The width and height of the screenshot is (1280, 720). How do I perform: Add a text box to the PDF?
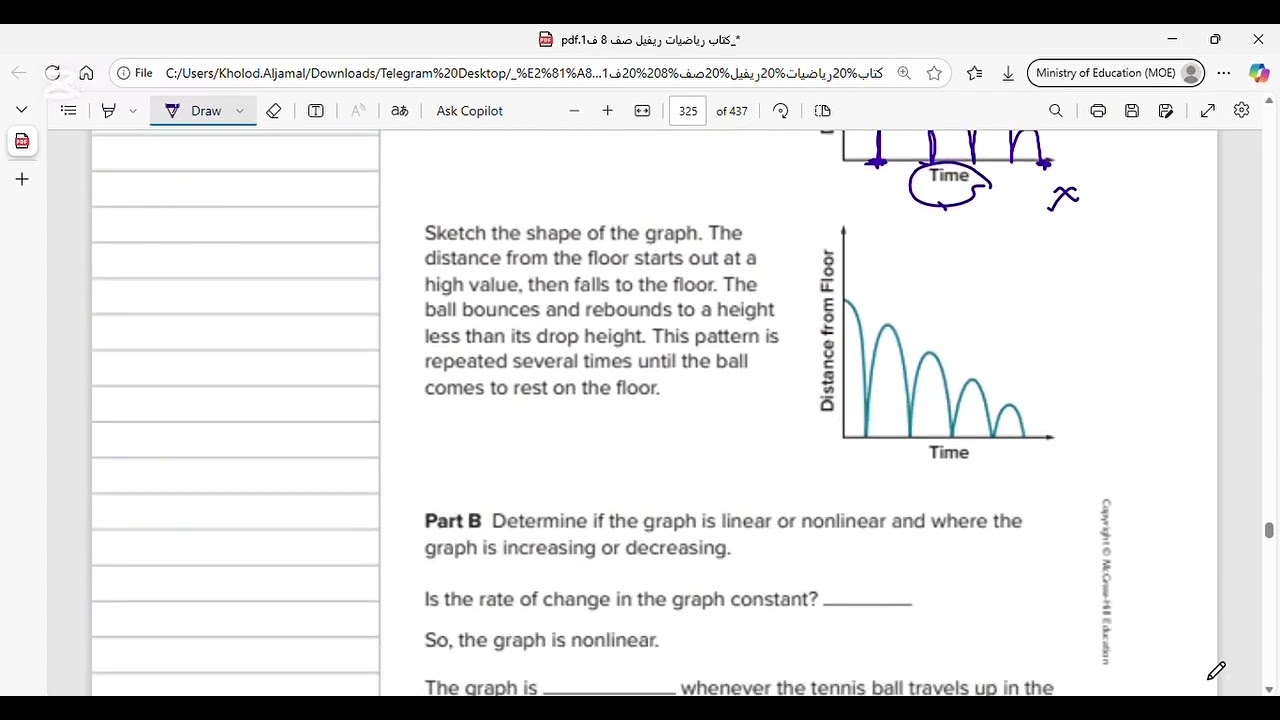[316, 111]
